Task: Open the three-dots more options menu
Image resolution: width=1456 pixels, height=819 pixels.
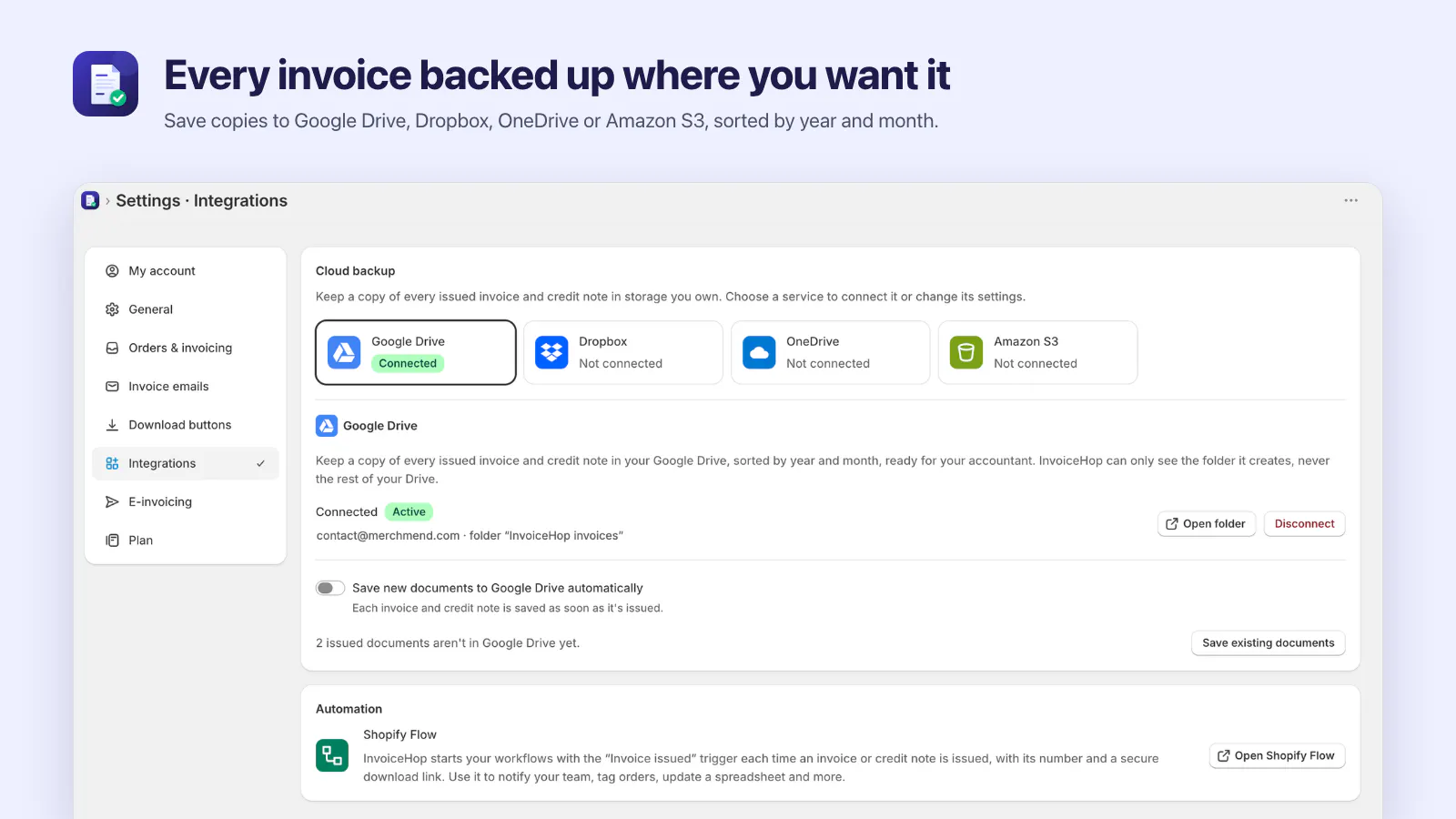Action: tap(1350, 200)
